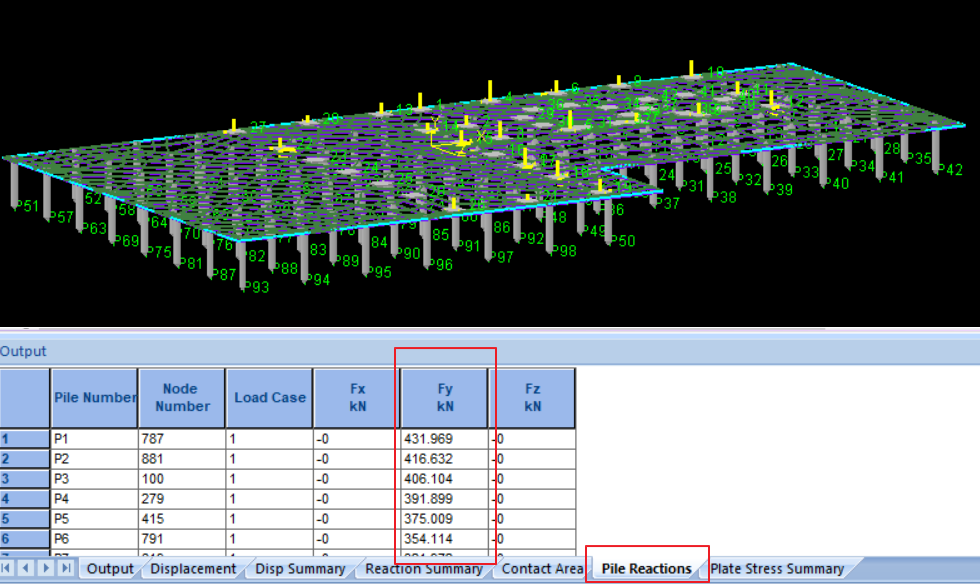Open the Output tab
This screenshot has width=980, height=584.
(110, 569)
